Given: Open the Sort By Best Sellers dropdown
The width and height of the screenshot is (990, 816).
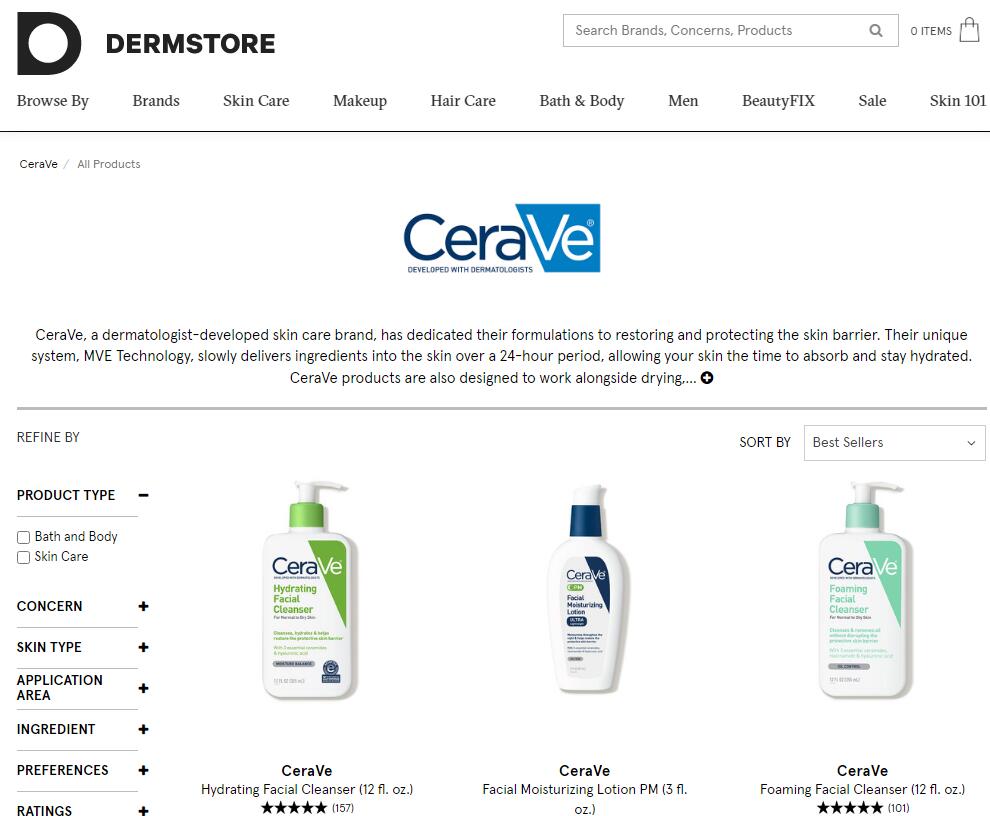Looking at the screenshot, I should click(894, 443).
